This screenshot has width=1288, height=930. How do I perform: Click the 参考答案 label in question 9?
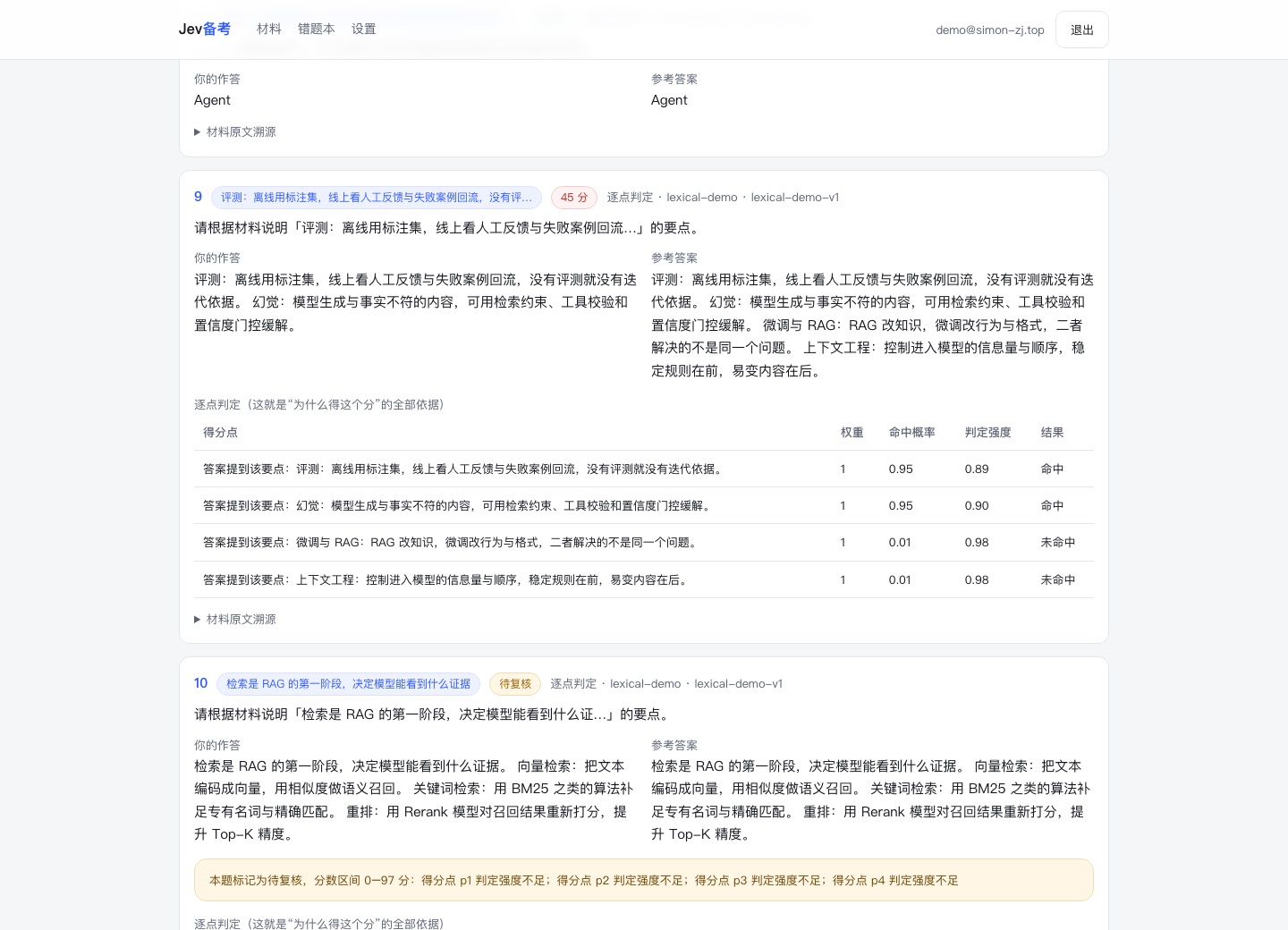coord(674,258)
